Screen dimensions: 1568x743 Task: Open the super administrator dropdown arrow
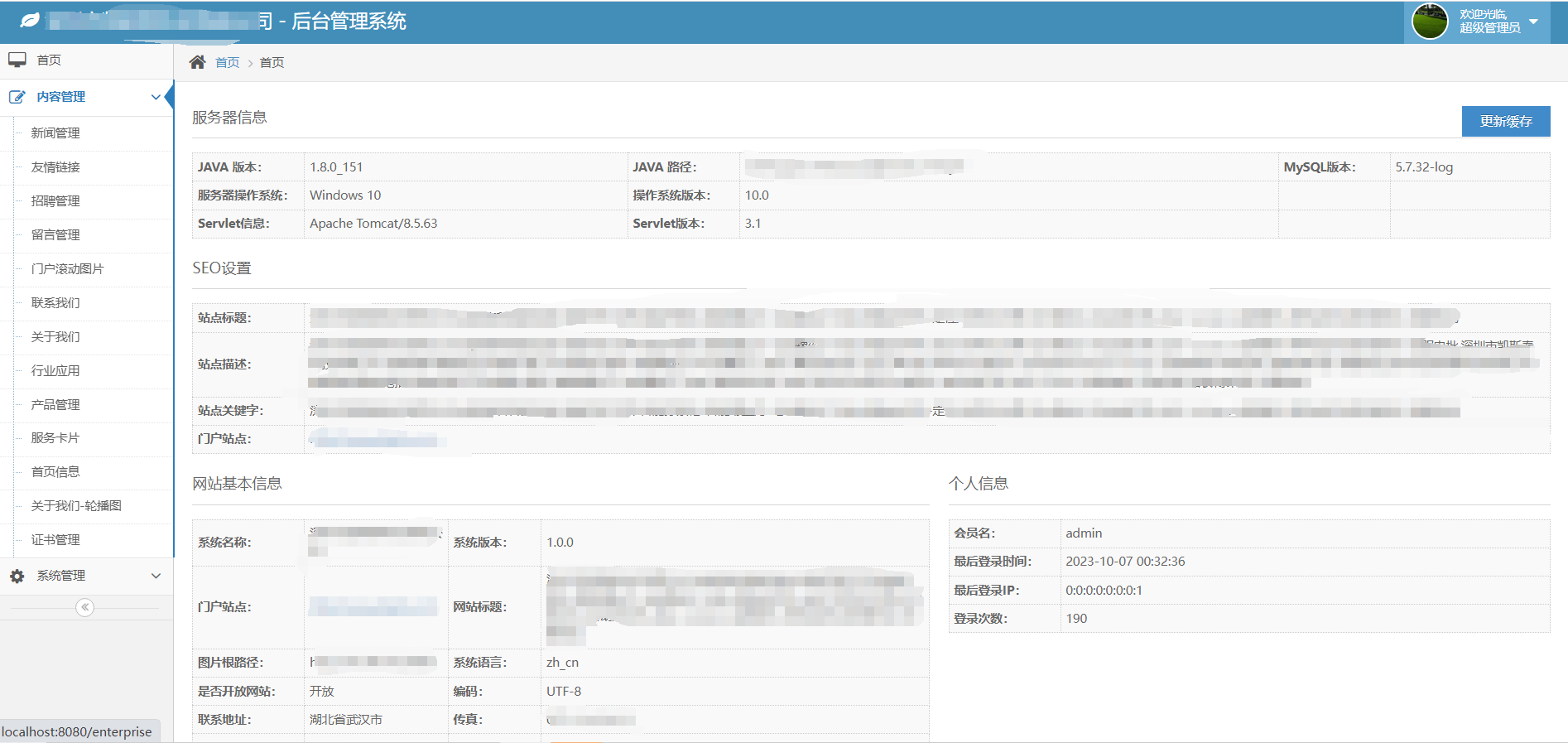click(x=1533, y=22)
